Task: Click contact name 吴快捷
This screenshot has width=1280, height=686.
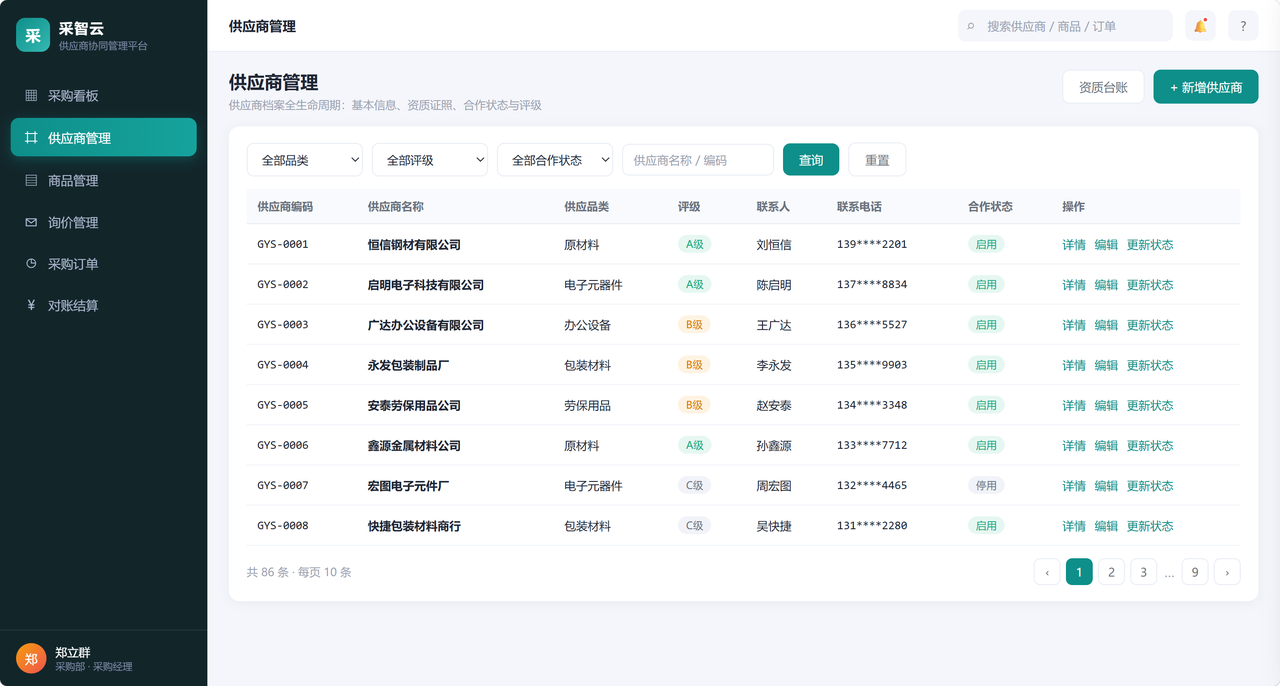Action: tap(774, 526)
